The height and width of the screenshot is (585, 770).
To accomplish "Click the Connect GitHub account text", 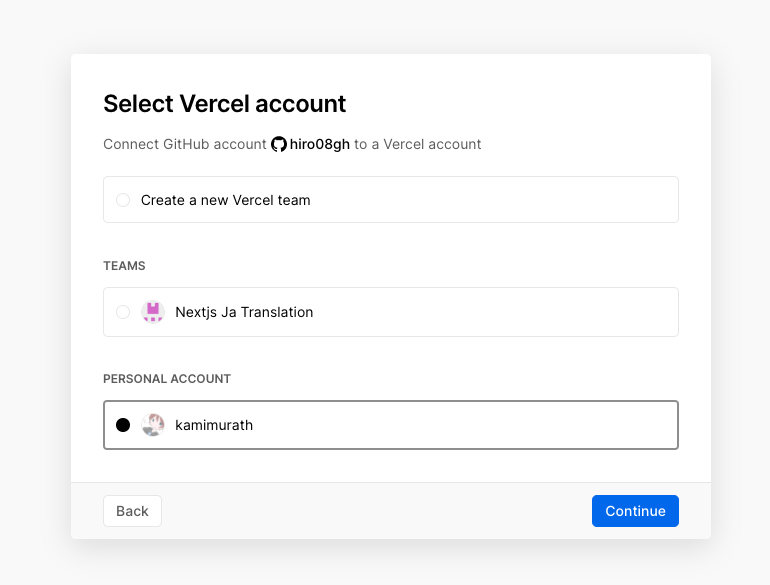I will click(x=185, y=144).
